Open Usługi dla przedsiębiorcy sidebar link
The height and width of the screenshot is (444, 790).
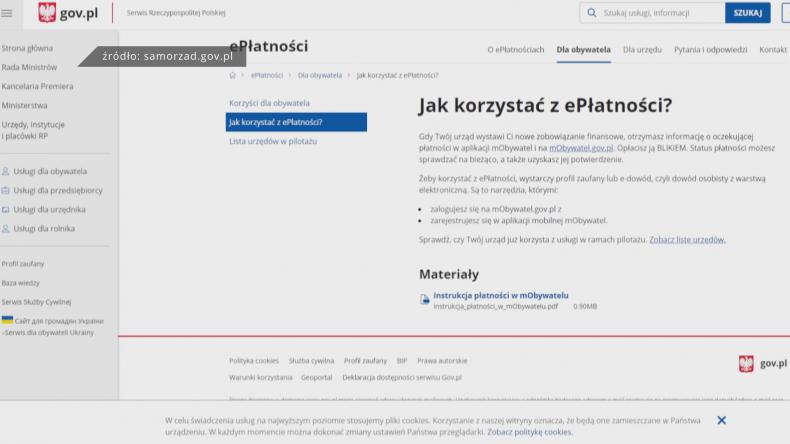tap(58, 191)
